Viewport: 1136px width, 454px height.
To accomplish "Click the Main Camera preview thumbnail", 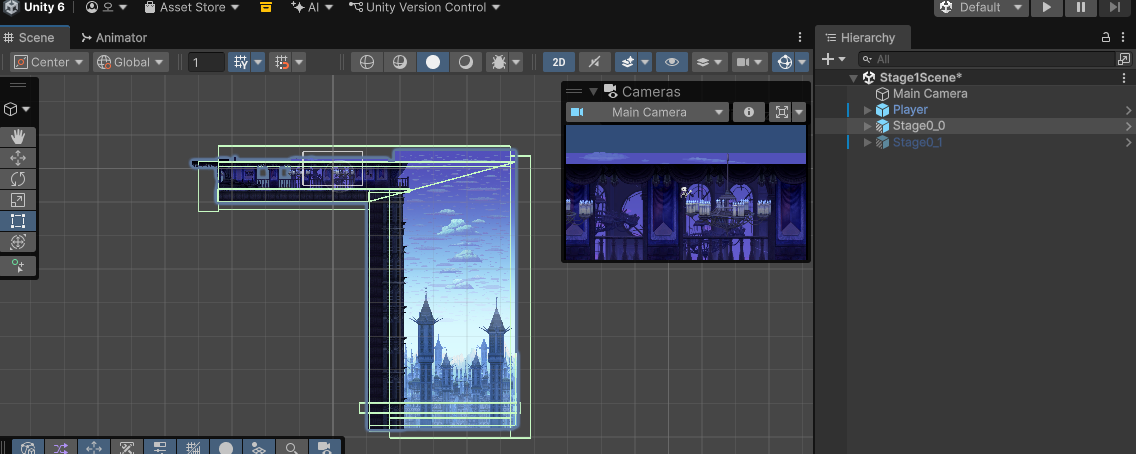I will (x=685, y=193).
